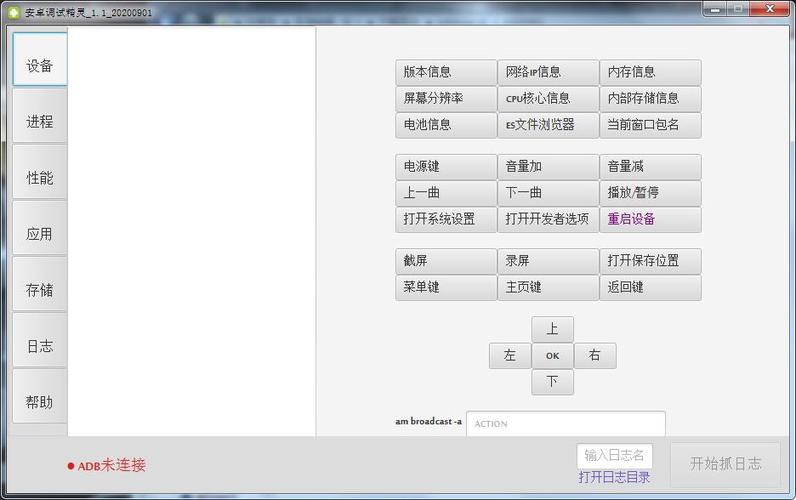Show 网络IP信息
The width and height of the screenshot is (796, 500).
(x=548, y=72)
